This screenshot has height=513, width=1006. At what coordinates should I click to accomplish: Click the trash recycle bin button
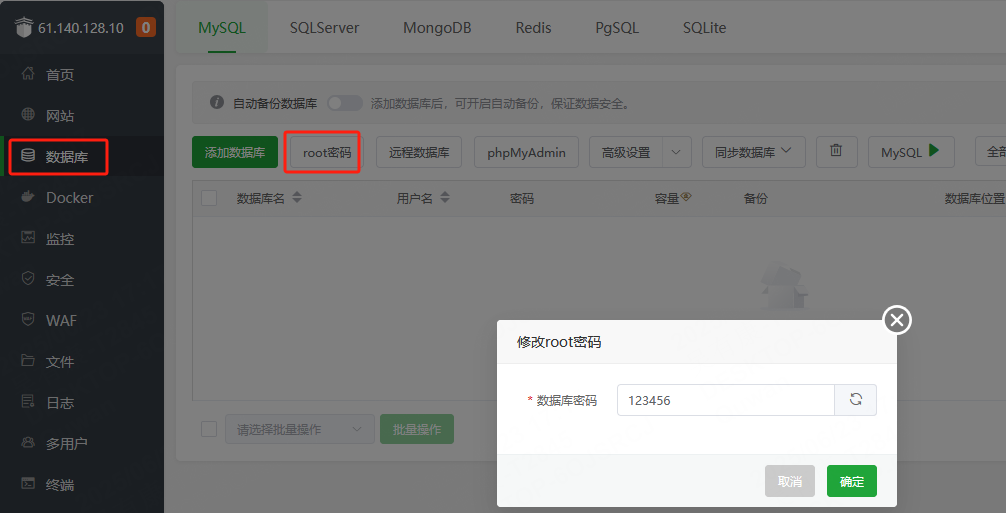click(836, 151)
